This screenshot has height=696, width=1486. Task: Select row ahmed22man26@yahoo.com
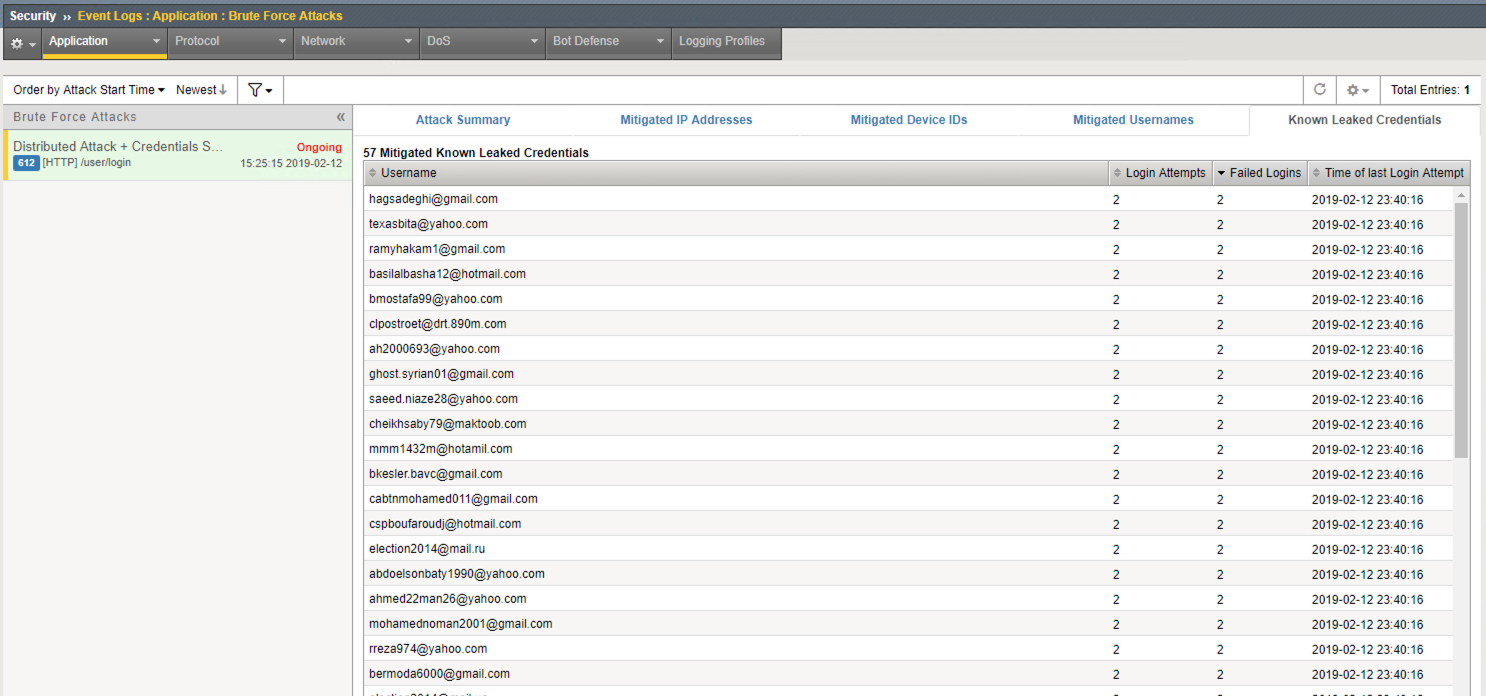[908, 599]
